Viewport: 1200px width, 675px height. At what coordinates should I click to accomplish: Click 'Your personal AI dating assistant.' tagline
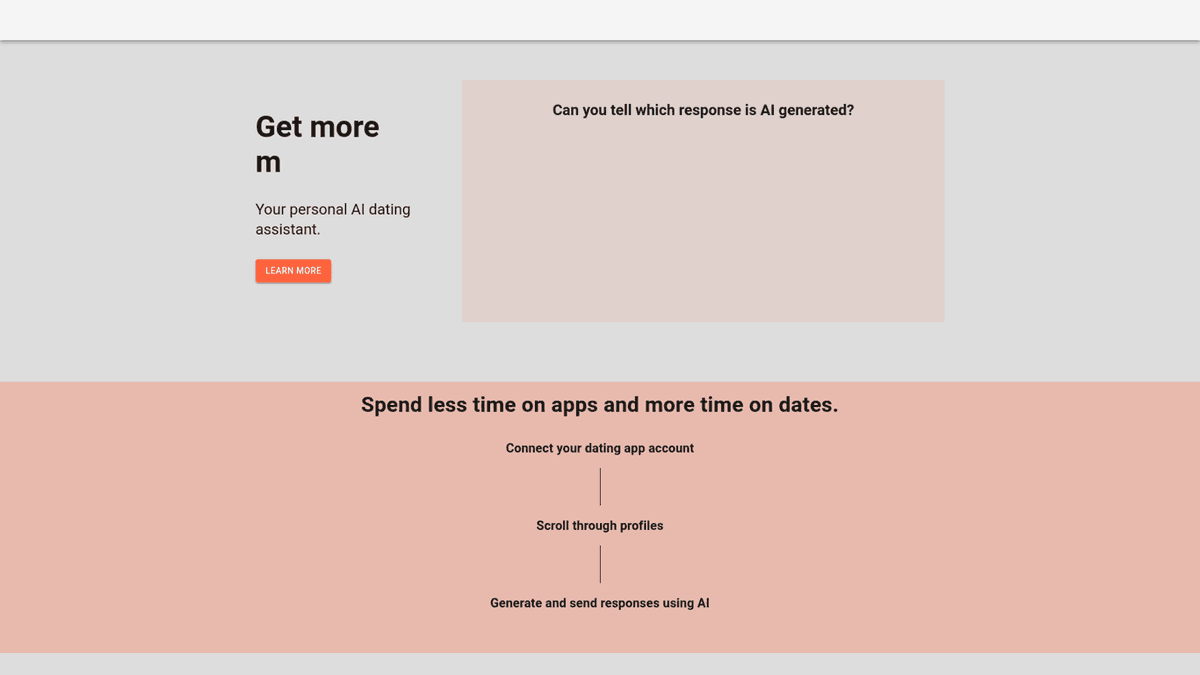click(x=333, y=219)
